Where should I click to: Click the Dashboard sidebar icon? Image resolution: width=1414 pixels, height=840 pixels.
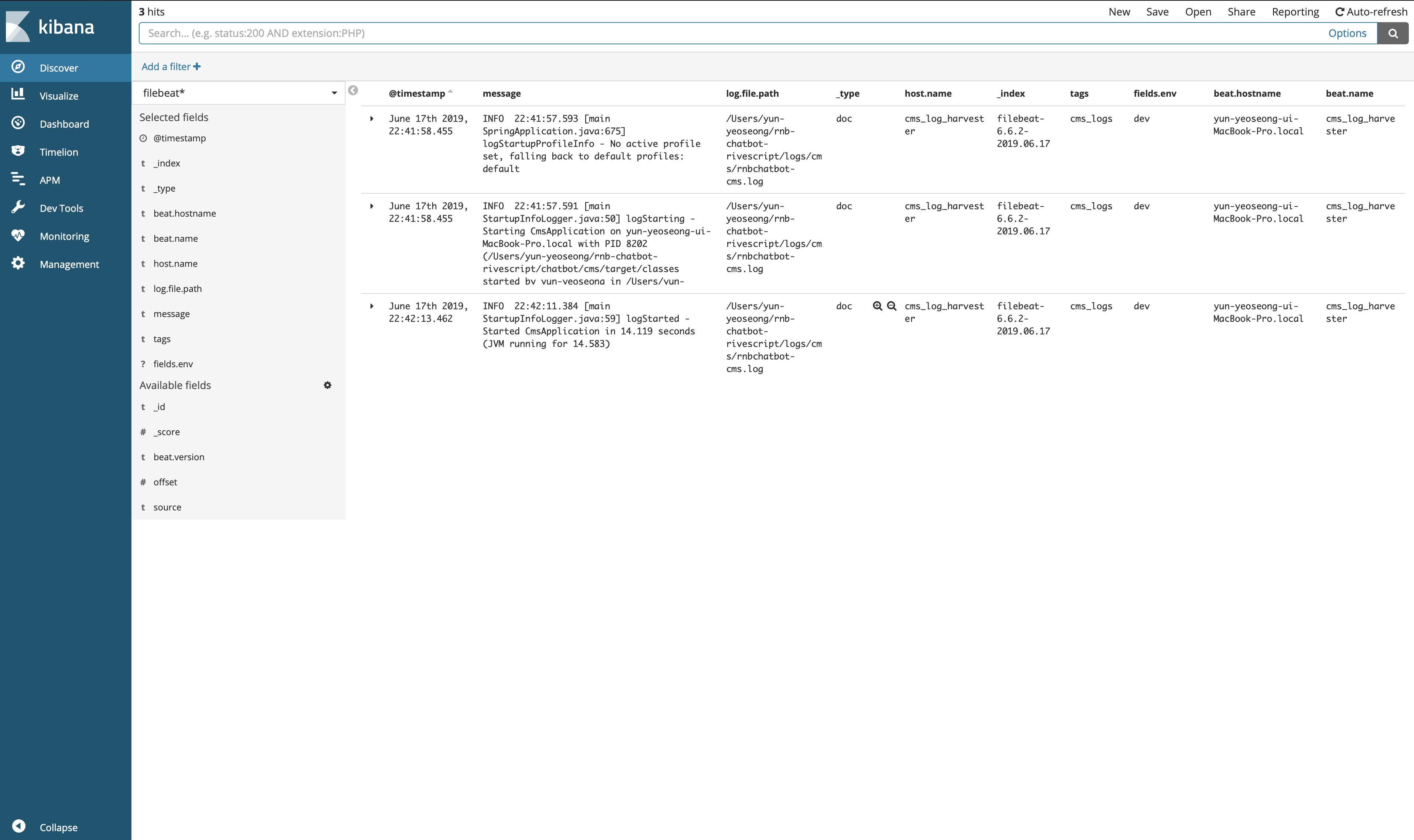tap(18, 123)
